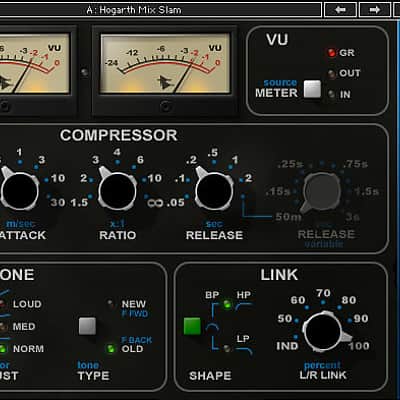Set release to the .5 mark
The image size is (400, 400).
[x=213, y=153]
